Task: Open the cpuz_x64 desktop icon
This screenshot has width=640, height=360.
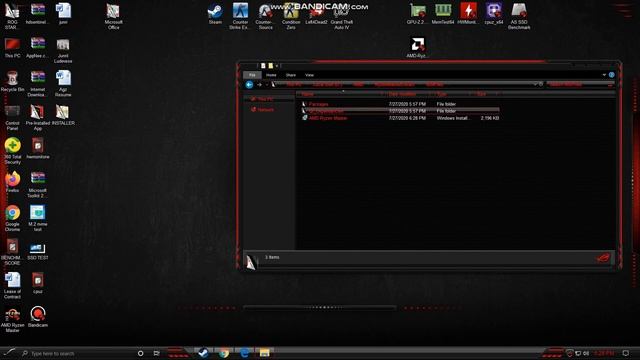Action: 494,14
